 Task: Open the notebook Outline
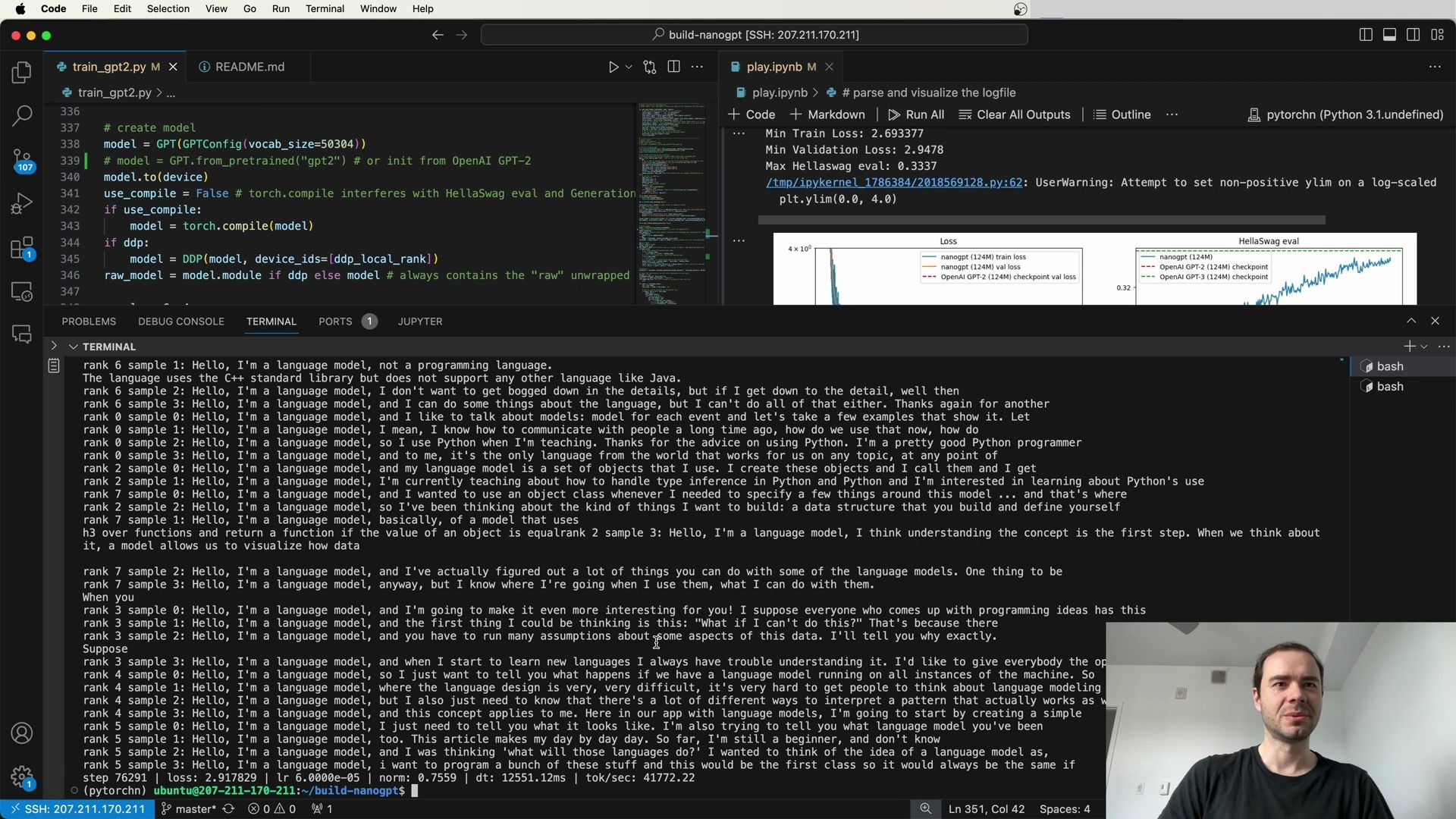pyautogui.click(x=1122, y=115)
